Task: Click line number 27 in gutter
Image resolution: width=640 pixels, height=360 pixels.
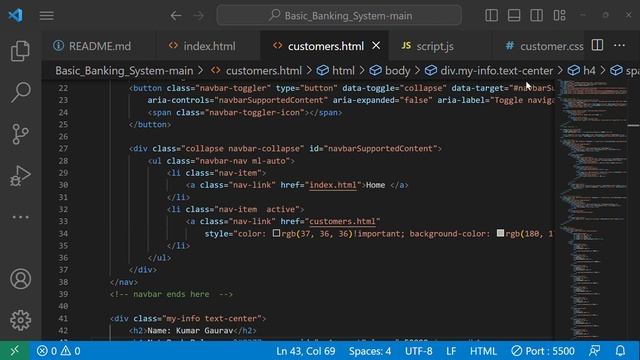Action: (63, 149)
